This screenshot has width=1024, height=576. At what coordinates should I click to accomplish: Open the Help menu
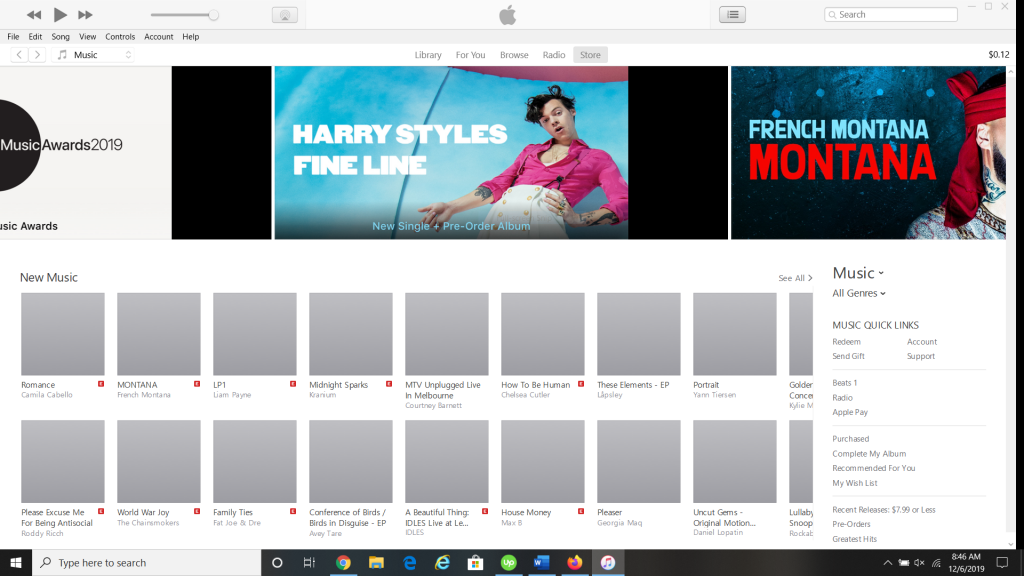point(191,37)
